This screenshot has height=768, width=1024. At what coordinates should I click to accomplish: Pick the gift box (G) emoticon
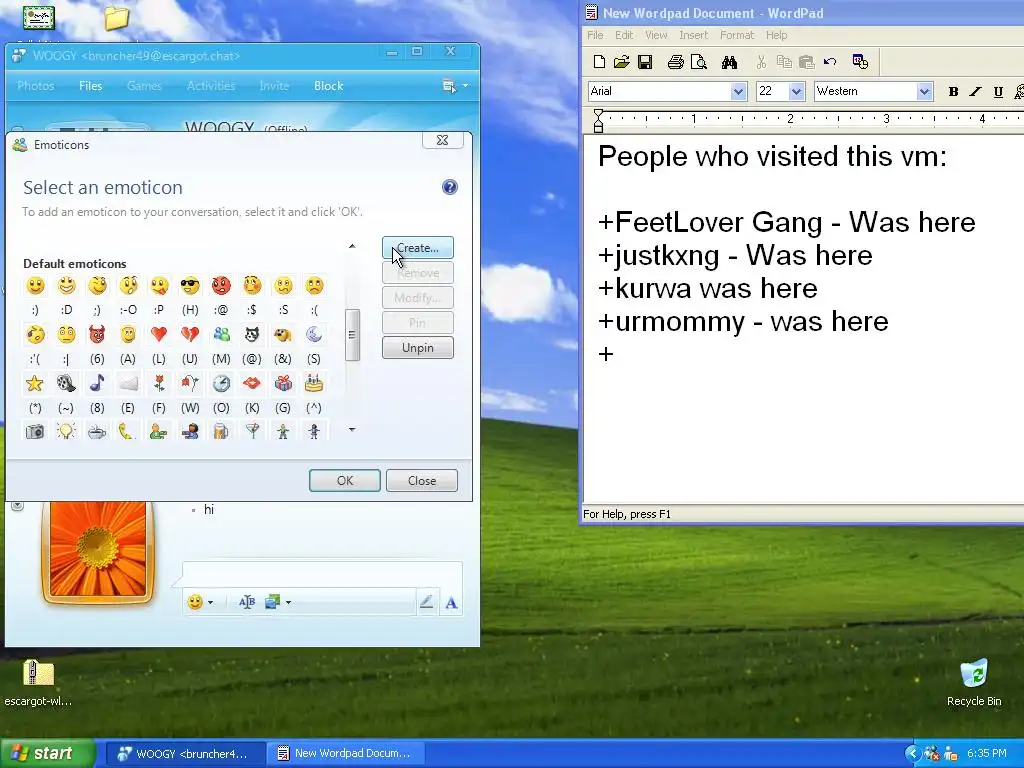[283, 383]
